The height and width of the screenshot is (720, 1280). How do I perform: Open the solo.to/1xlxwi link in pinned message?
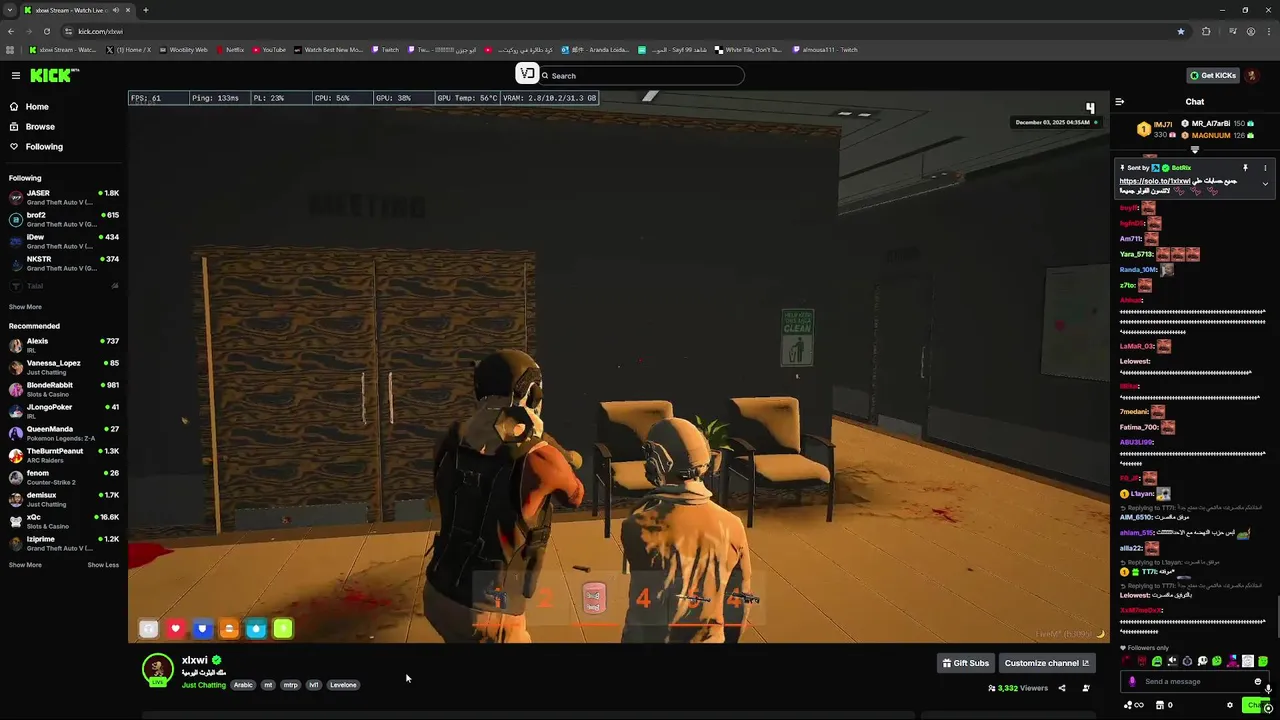1154,181
